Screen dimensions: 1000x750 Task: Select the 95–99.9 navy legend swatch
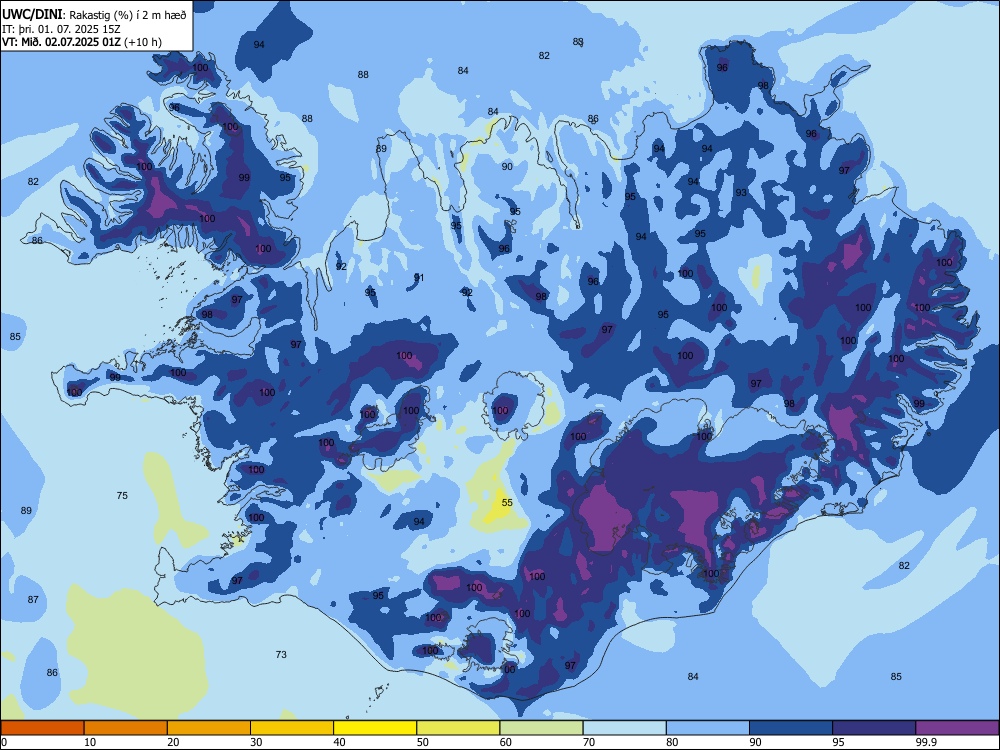(874, 728)
